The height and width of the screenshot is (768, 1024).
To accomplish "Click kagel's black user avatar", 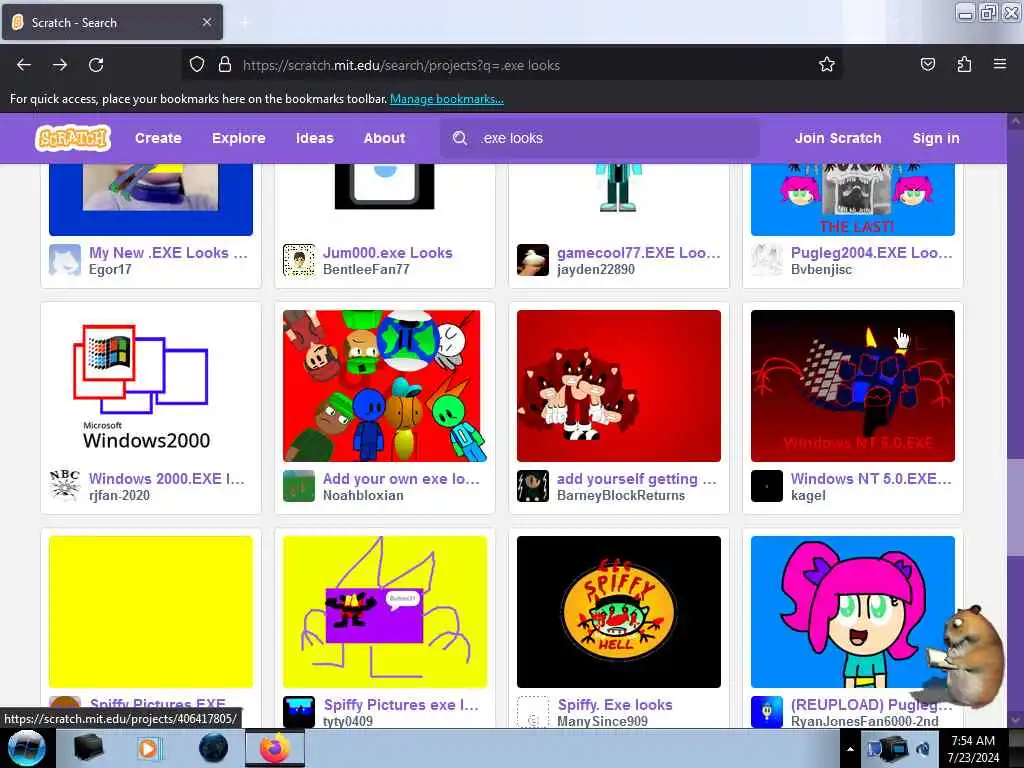I will (767, 486).
